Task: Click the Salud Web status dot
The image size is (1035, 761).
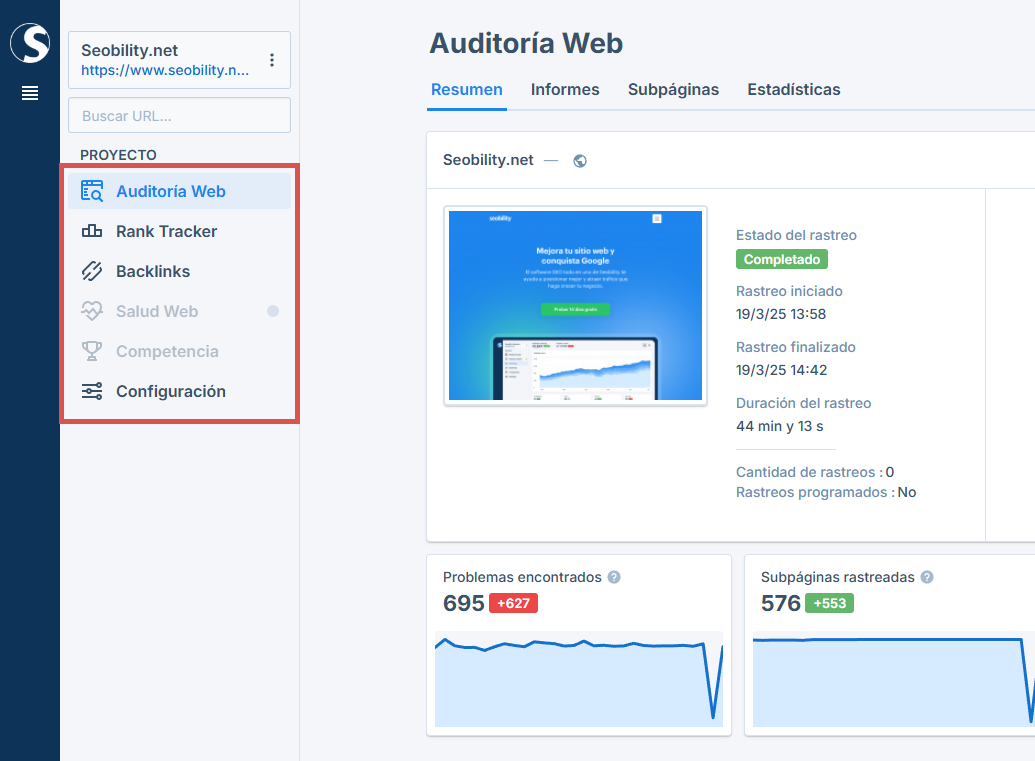Action: pos(273,311)
